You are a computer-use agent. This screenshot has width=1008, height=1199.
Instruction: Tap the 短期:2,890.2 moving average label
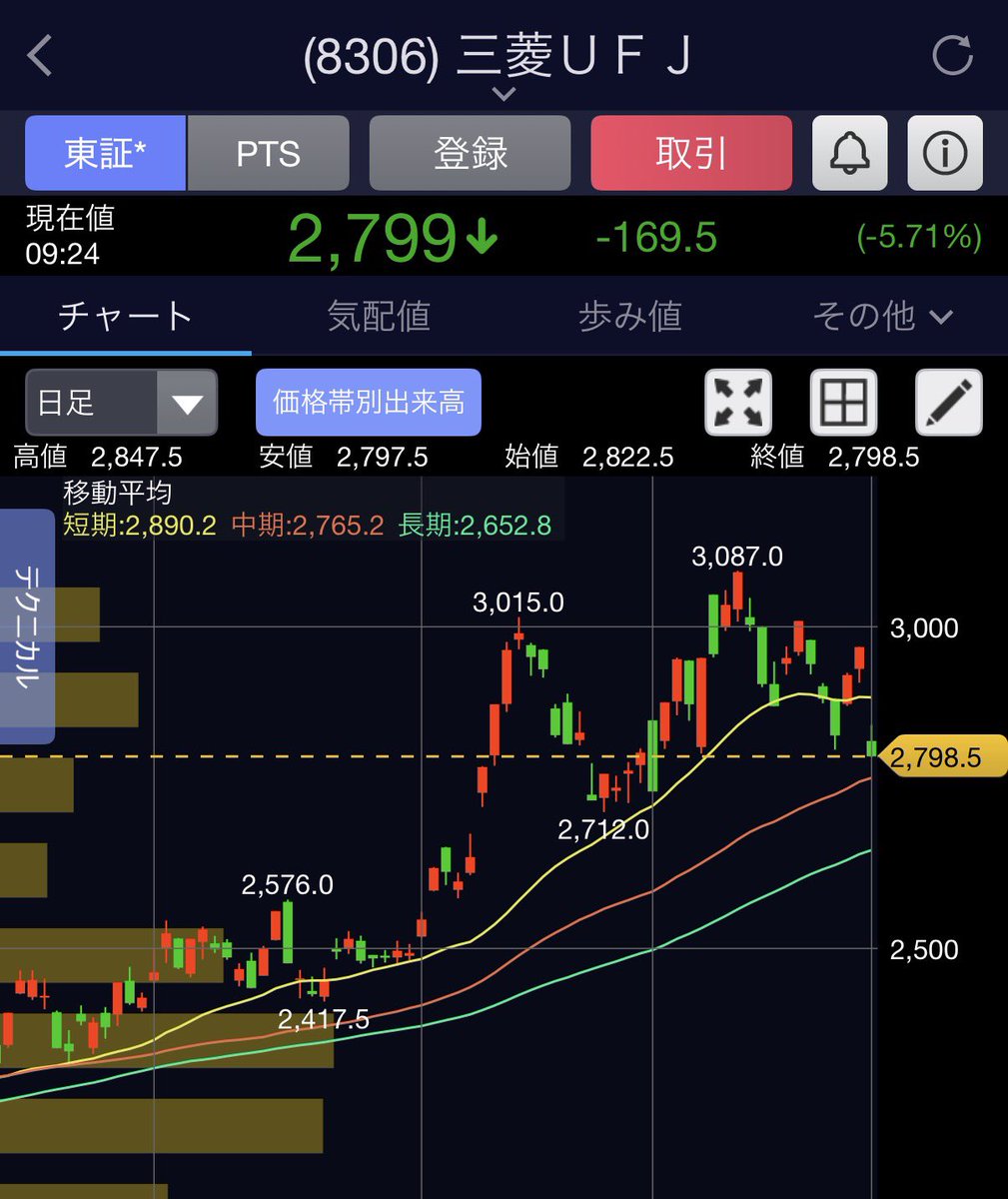click(x=140, y=525)
